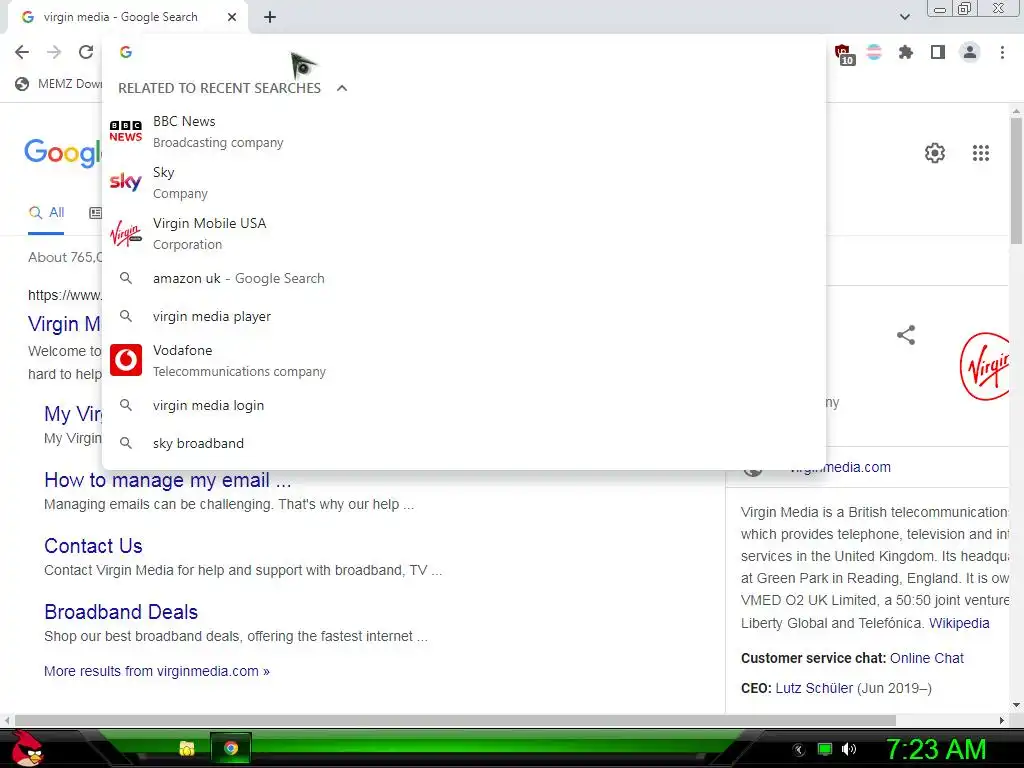Open the Extensions puzzle piece menu

(906, 52)
